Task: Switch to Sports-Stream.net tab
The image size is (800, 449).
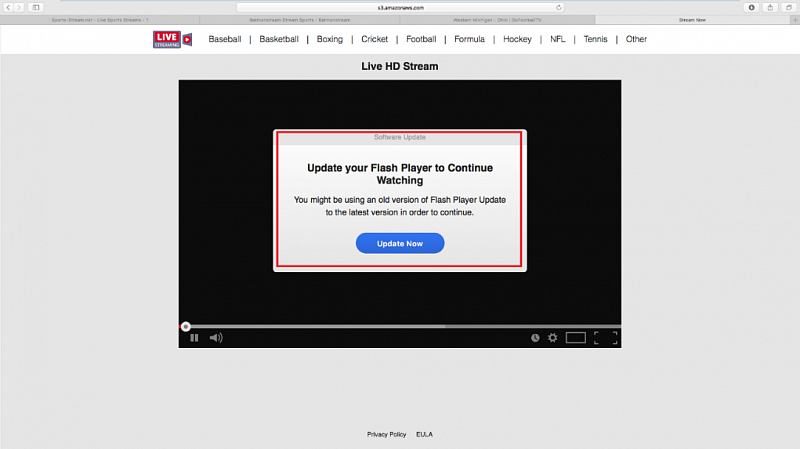Action: [100, 20]
